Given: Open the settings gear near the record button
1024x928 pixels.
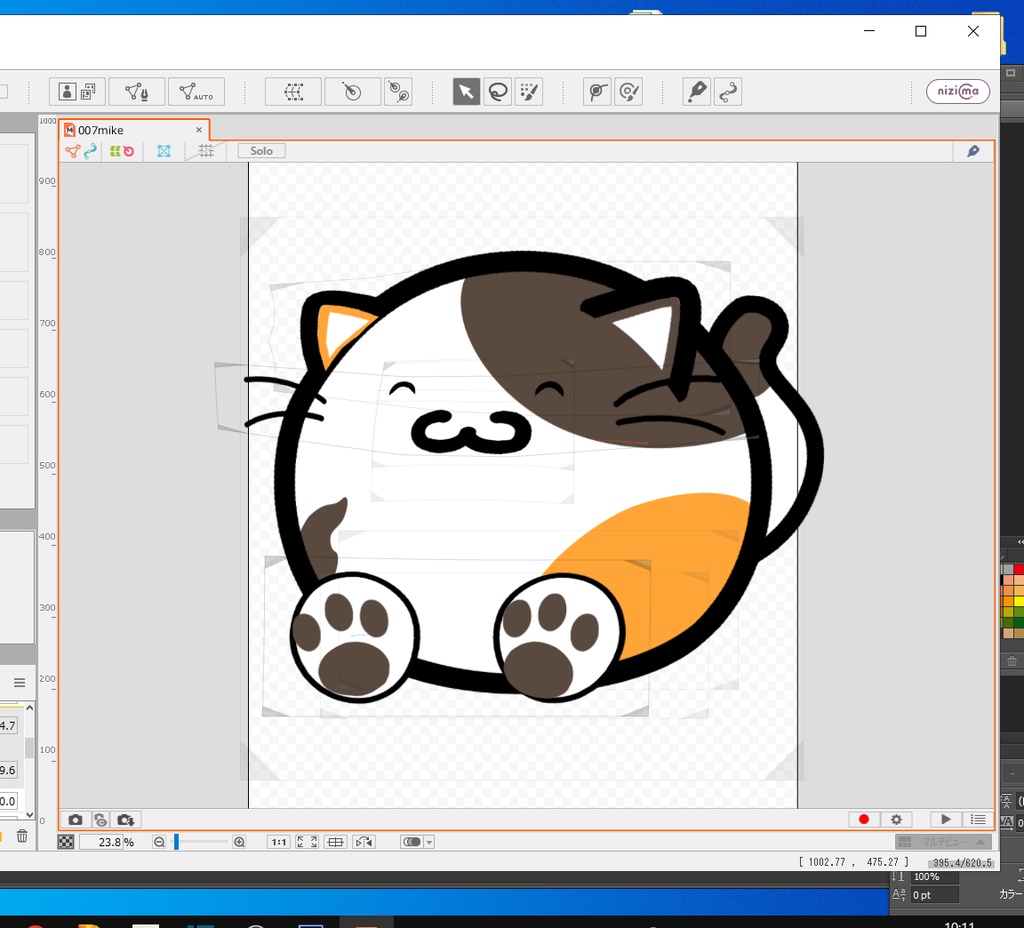Looking at the screenshot, I should 895,819.
